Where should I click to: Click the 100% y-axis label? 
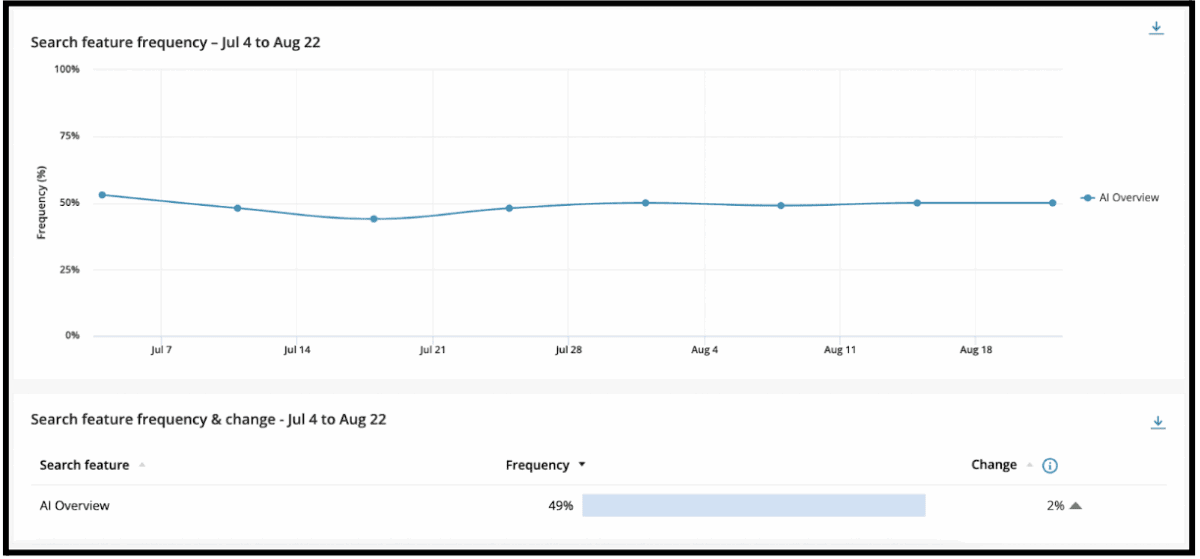click(x=67, y=69)
